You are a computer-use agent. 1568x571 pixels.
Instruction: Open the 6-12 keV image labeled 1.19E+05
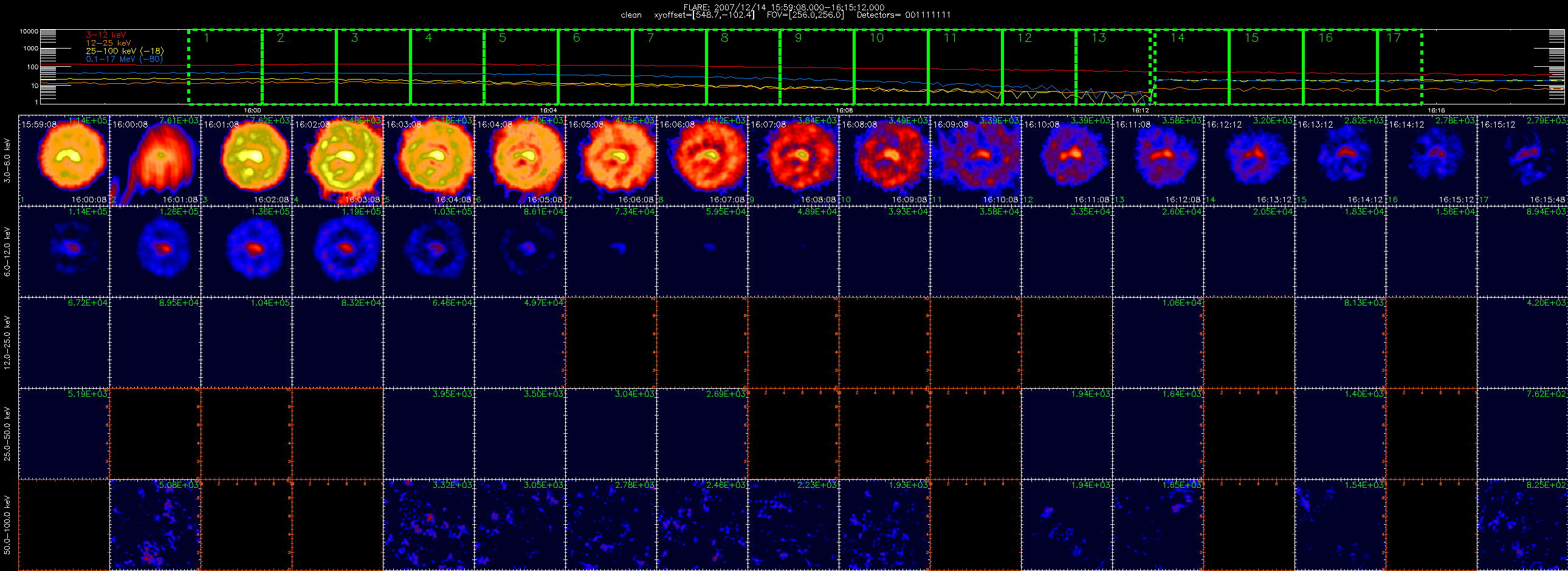(x=338, y=251)
